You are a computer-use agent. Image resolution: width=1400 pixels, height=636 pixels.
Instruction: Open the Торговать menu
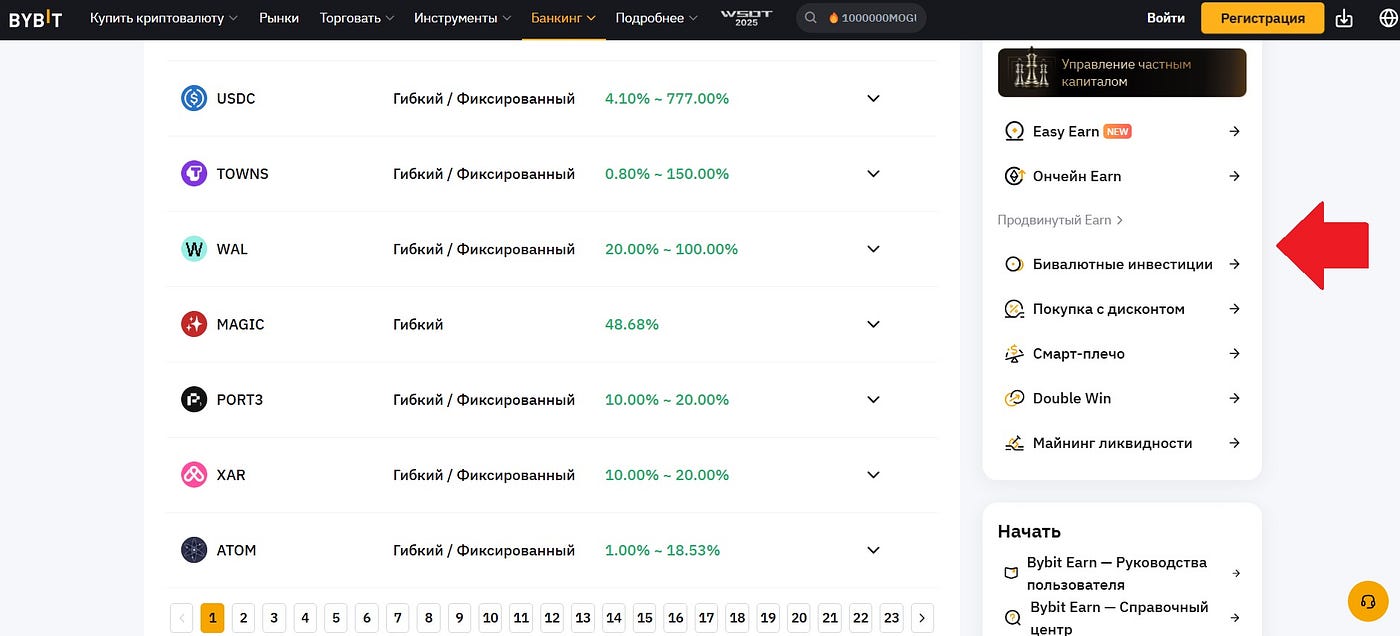350,17
